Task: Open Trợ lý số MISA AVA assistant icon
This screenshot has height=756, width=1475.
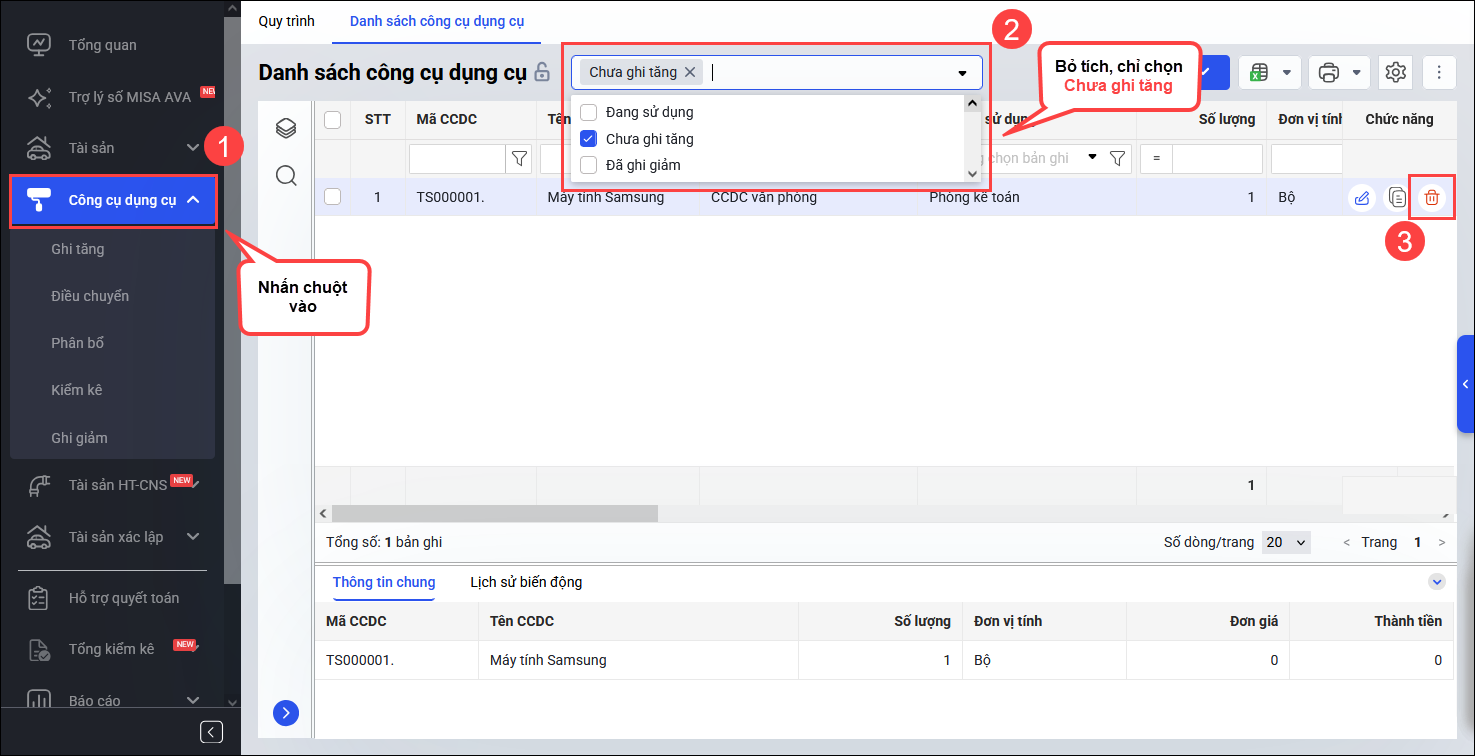Action: pos(39,97)
